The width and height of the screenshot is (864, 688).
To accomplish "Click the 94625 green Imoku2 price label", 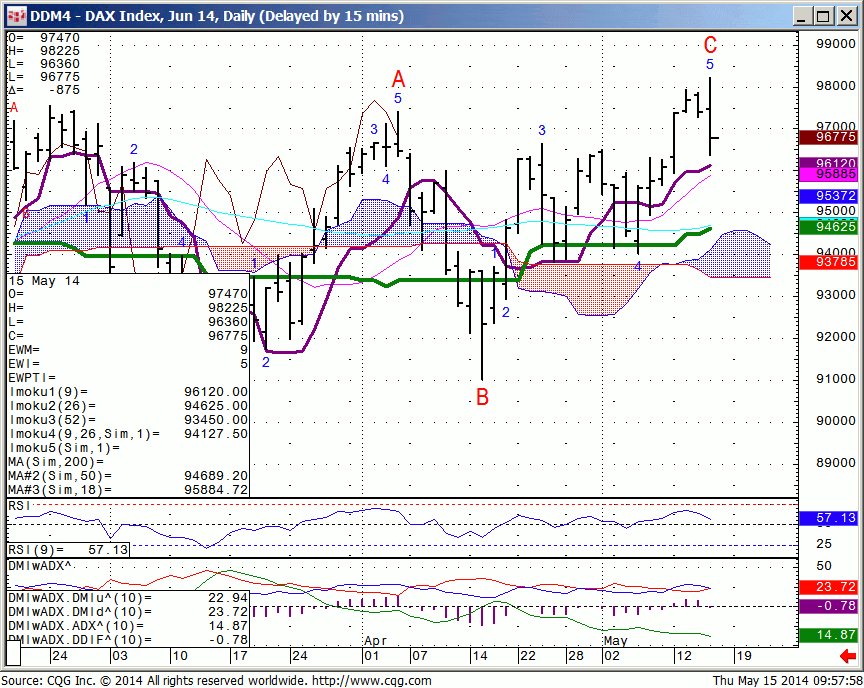I will tap(828, 226).
